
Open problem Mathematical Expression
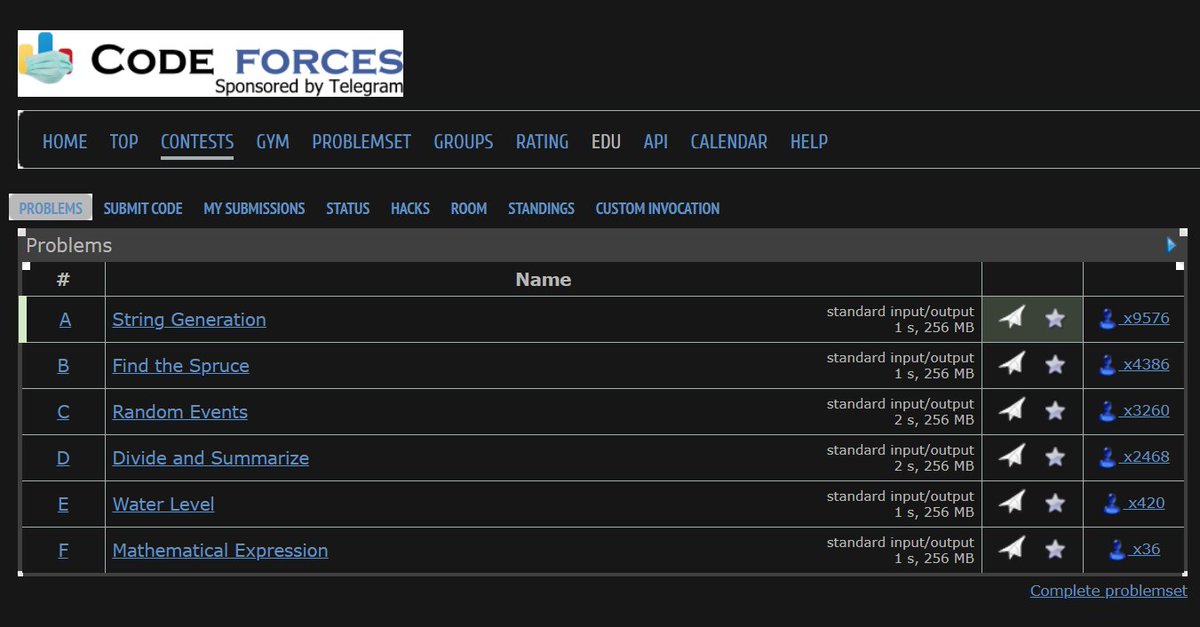220,550
